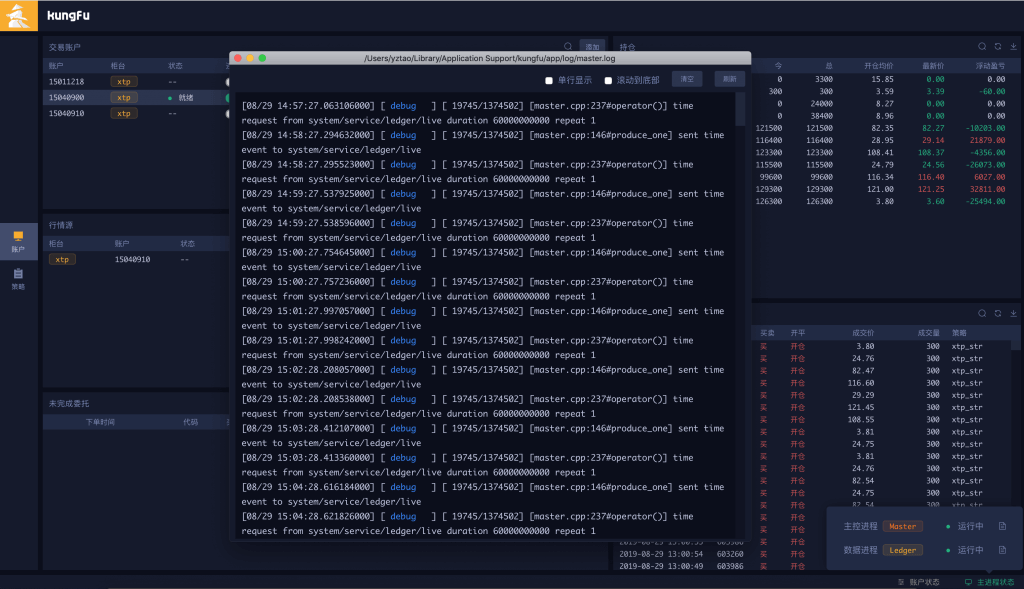
Task: Click 代码 column header in 未完成委托
Action: tap(190, 422)
